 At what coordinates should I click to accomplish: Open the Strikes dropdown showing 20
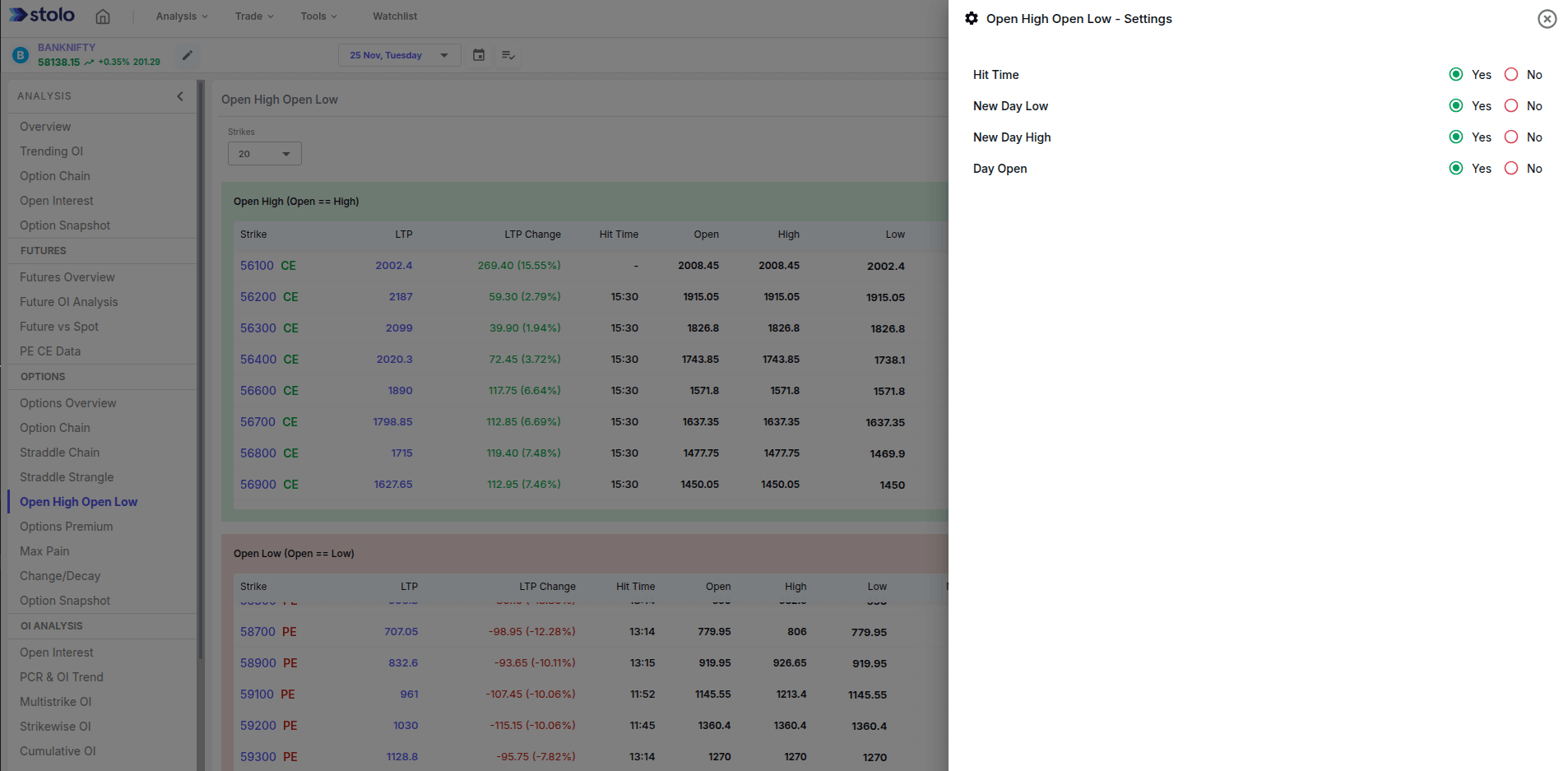tap(264, 154)
